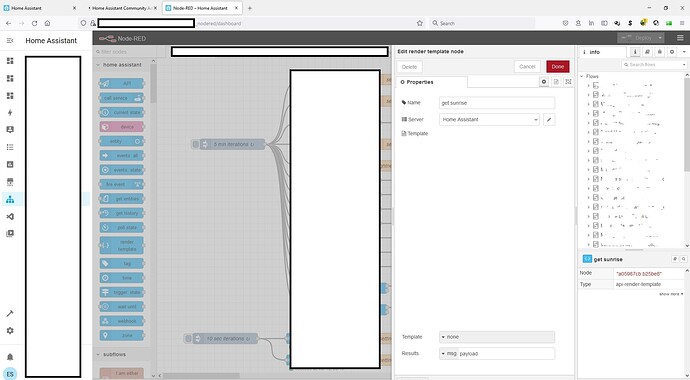Image resolution: width=690 pixels, height=380 pixels.
Task: Click the Cancel button
Action: pos(527,66)
